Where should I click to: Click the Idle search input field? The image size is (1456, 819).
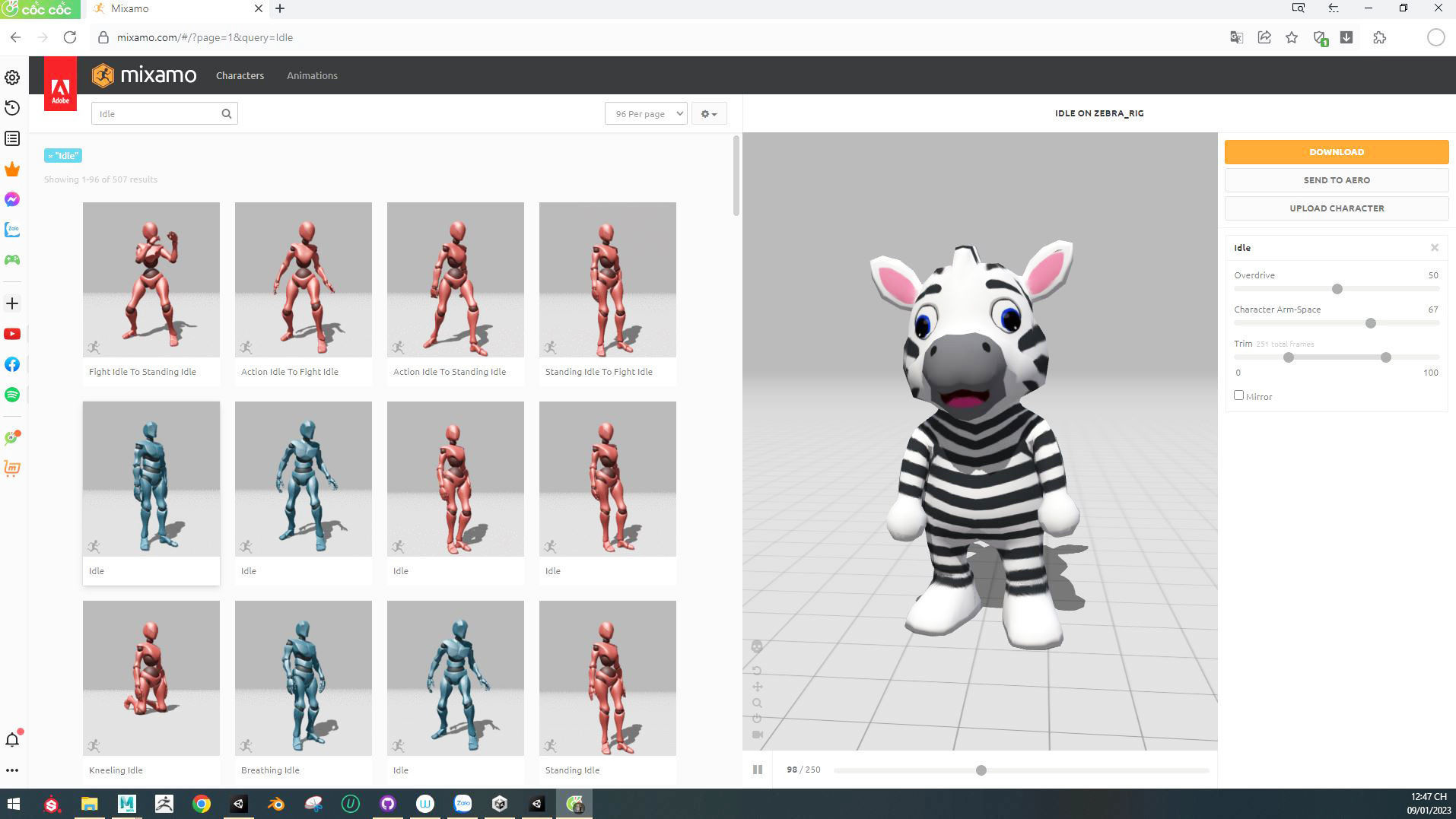tap(164, 114)
